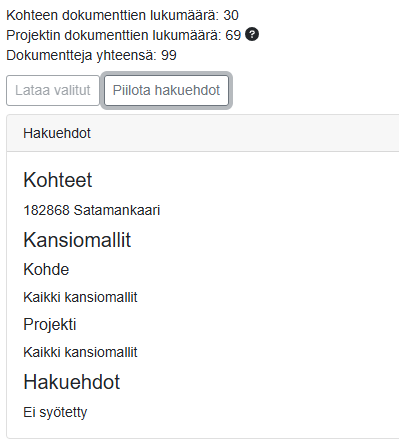Click Kaikki kansiomallit under Kohde
The height and width of the screenshot is (443, 399).
tap(80, 297)
